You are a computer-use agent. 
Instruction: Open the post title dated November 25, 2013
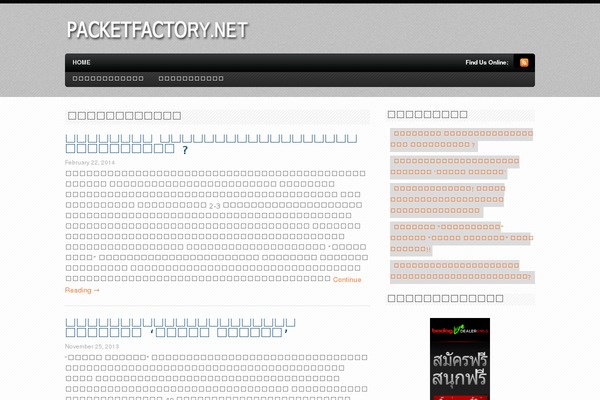[180, 328]
